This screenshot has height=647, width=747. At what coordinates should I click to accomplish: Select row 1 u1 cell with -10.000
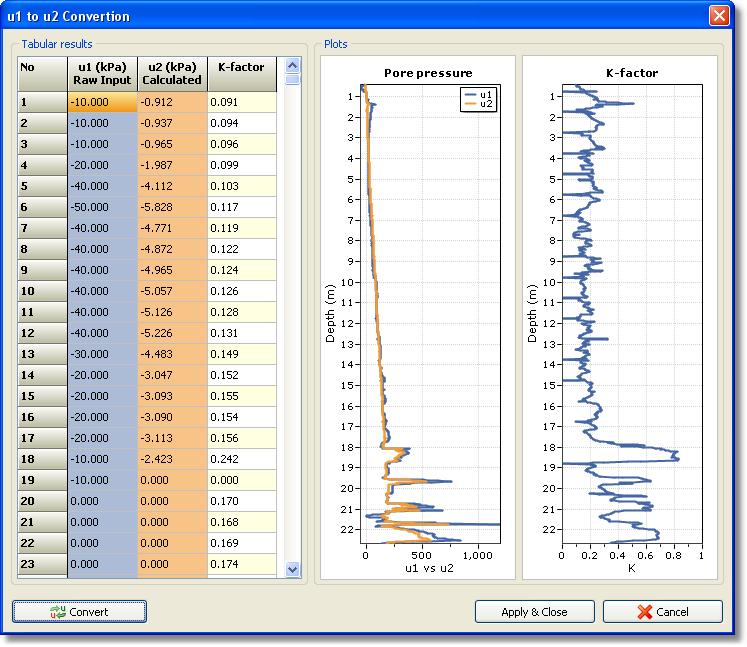(x=102, y=102)
